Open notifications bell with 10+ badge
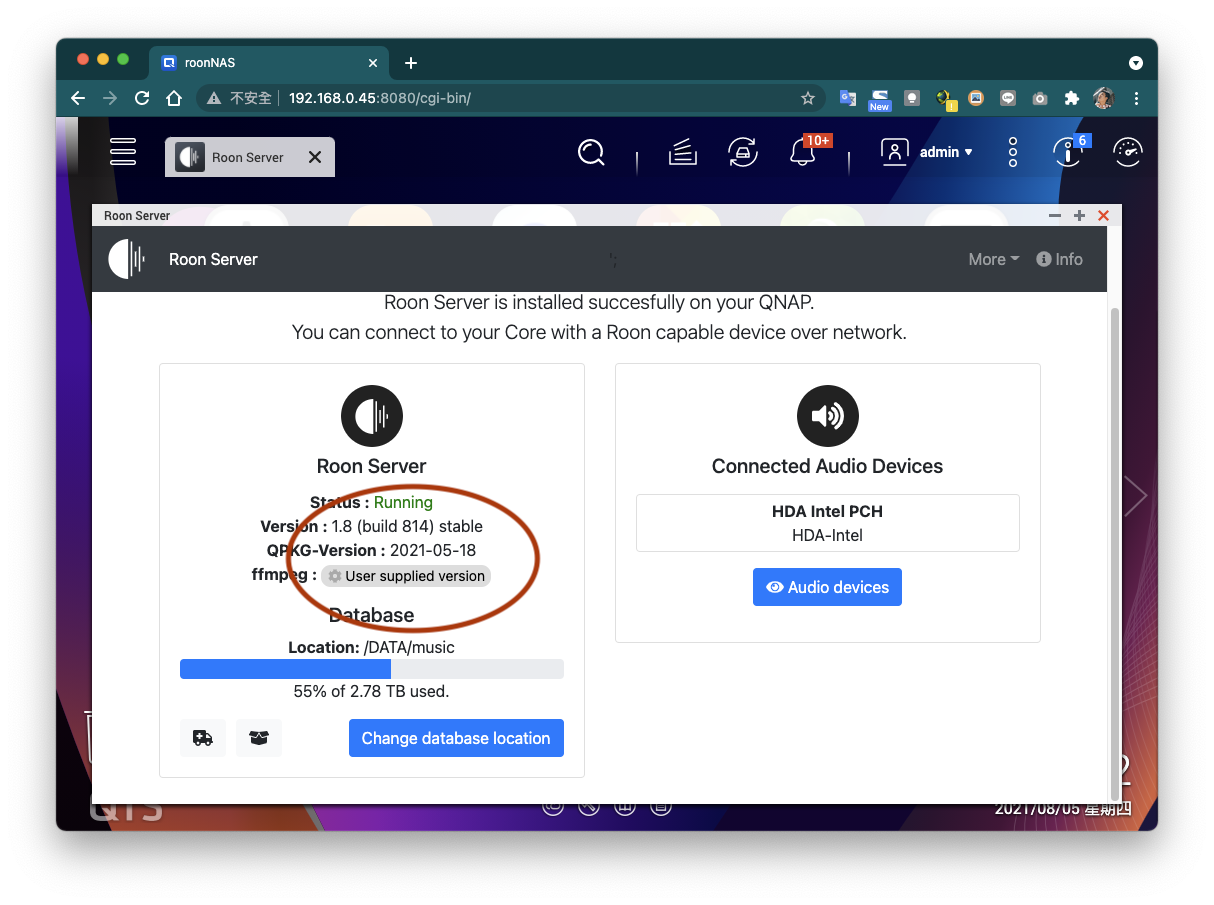Screen dimensions: 1214x905 click(x=803, y=151)
